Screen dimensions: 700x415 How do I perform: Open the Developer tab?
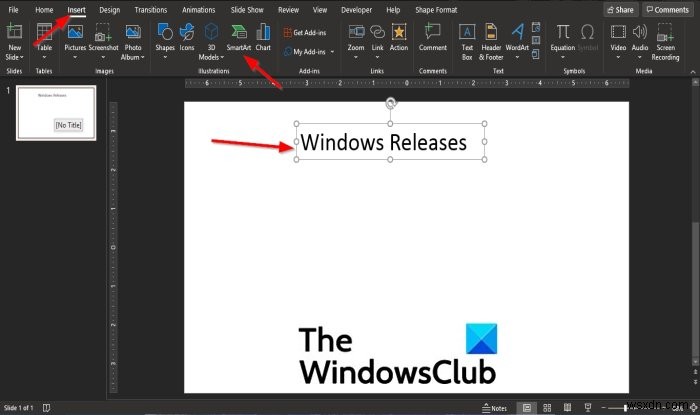click(356, 9)
